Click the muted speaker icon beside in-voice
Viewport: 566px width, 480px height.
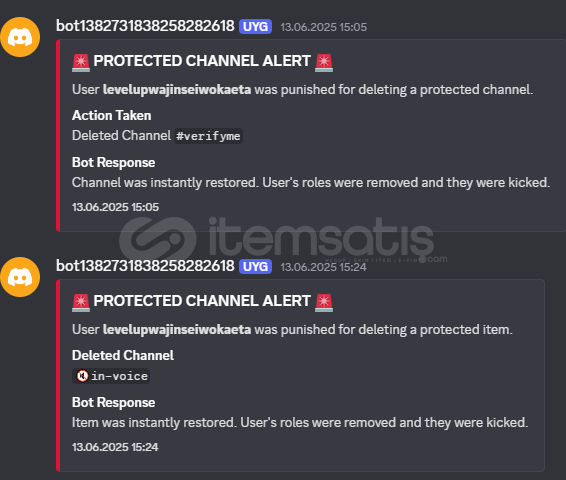(82, 376)
